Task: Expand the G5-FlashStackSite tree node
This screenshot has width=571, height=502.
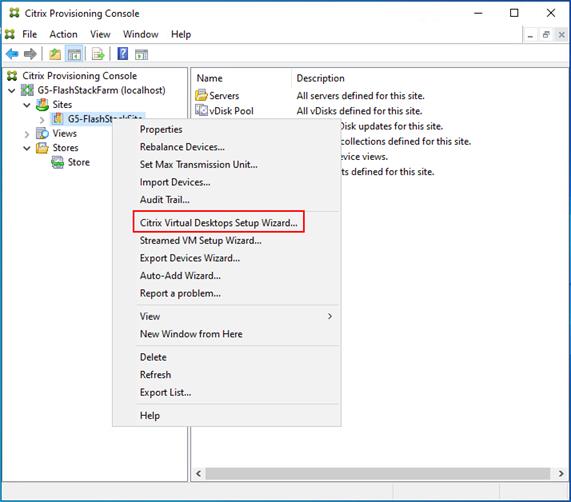Action: click(42, 119)
